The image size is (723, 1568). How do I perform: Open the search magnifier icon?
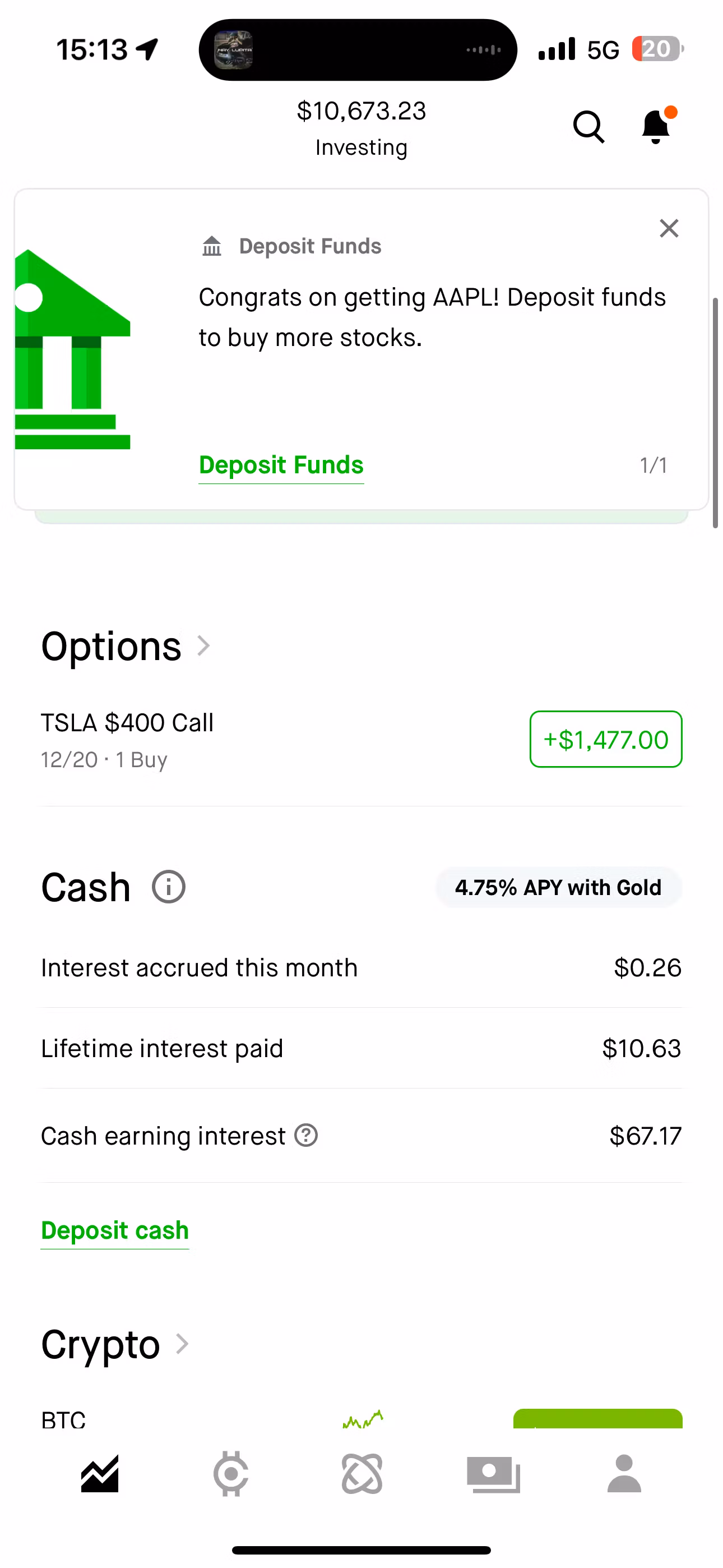click(x=588, y=127)
